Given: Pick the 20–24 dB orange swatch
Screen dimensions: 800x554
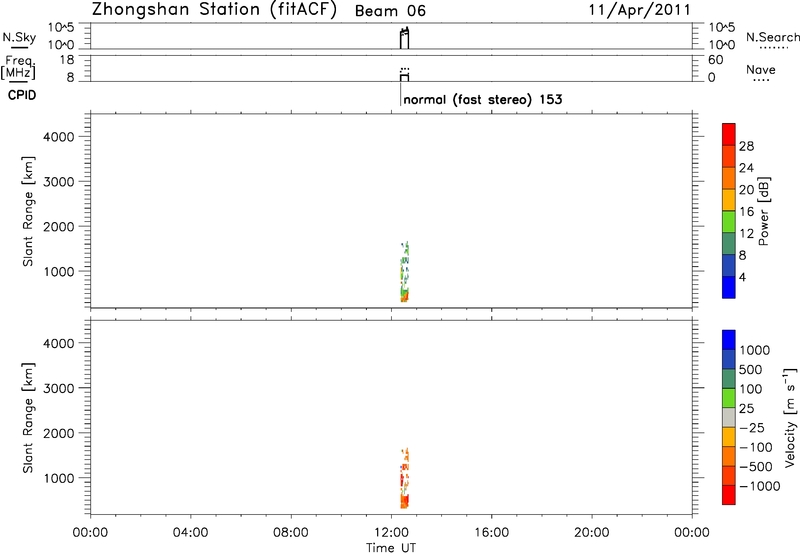Looking at the screenshot, I should point(729,178).
